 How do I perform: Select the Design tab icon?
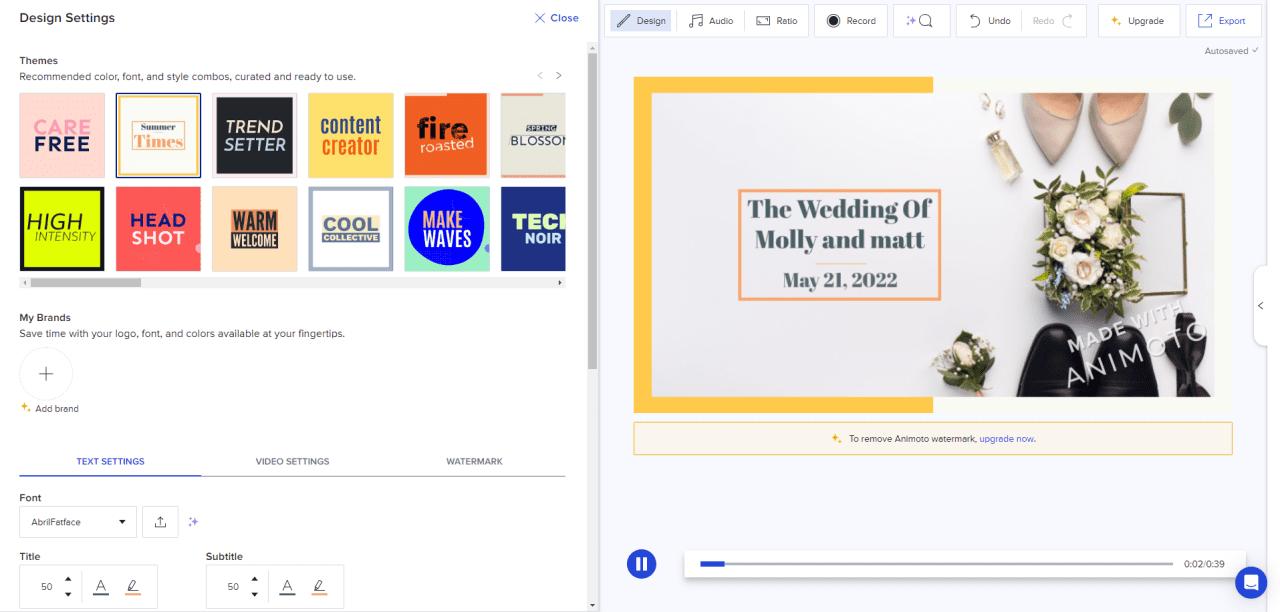(x=625, y=20)
